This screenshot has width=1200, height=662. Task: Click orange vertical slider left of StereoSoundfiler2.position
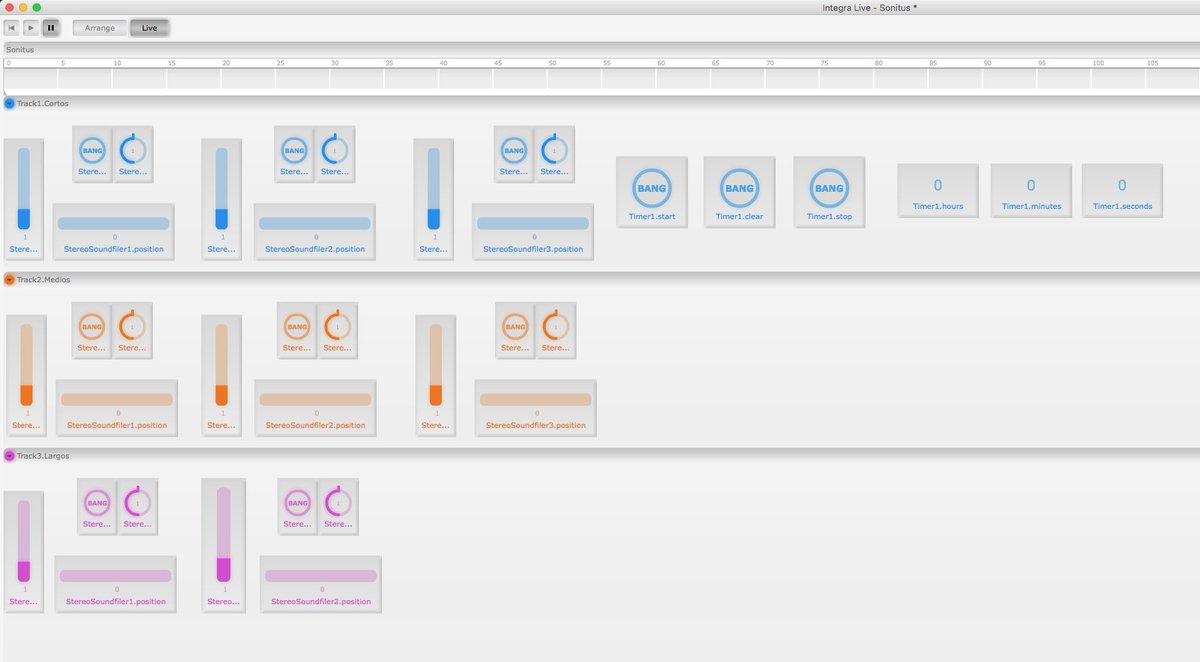pos(222,364)
